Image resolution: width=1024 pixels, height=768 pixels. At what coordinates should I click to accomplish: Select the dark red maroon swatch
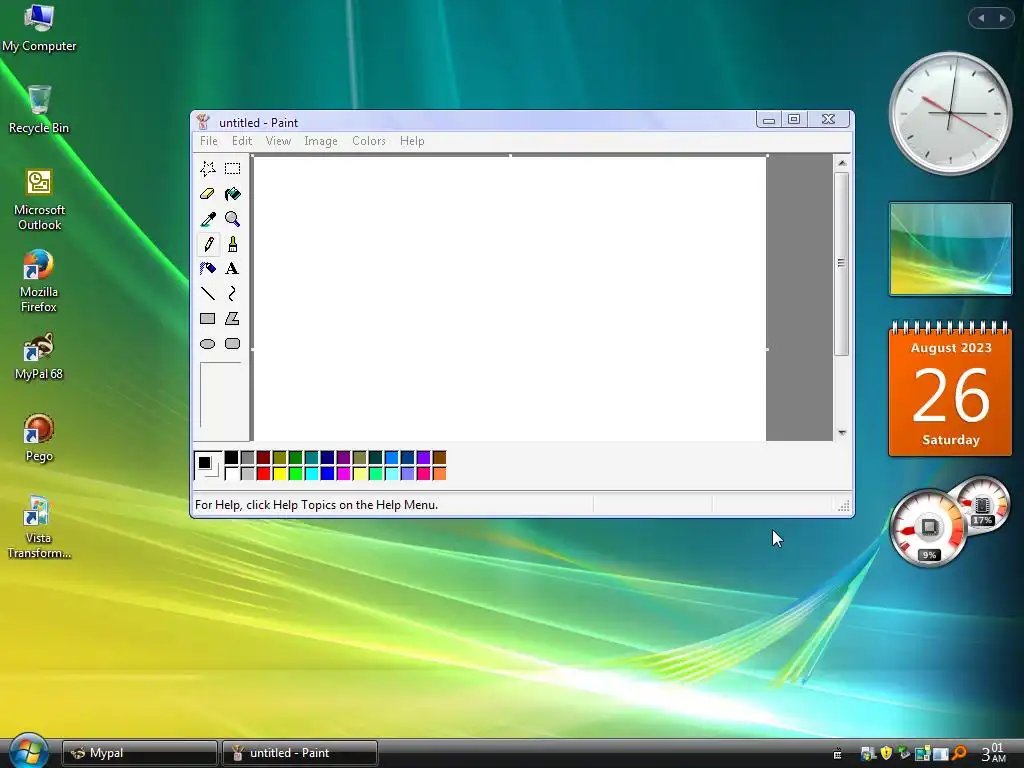pos(263,457)
